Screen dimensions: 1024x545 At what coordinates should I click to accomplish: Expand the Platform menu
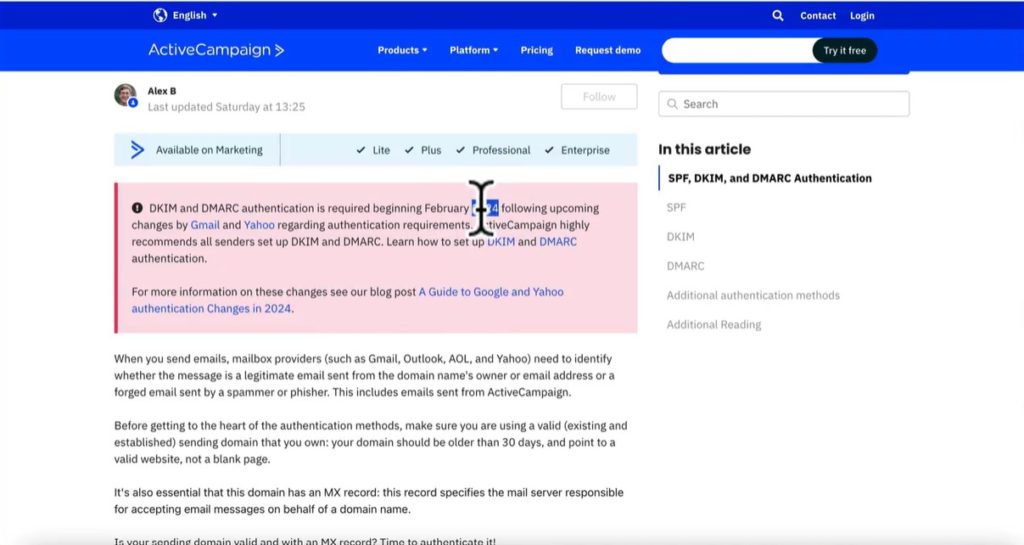pyautogui.click(x=473, y=50)
